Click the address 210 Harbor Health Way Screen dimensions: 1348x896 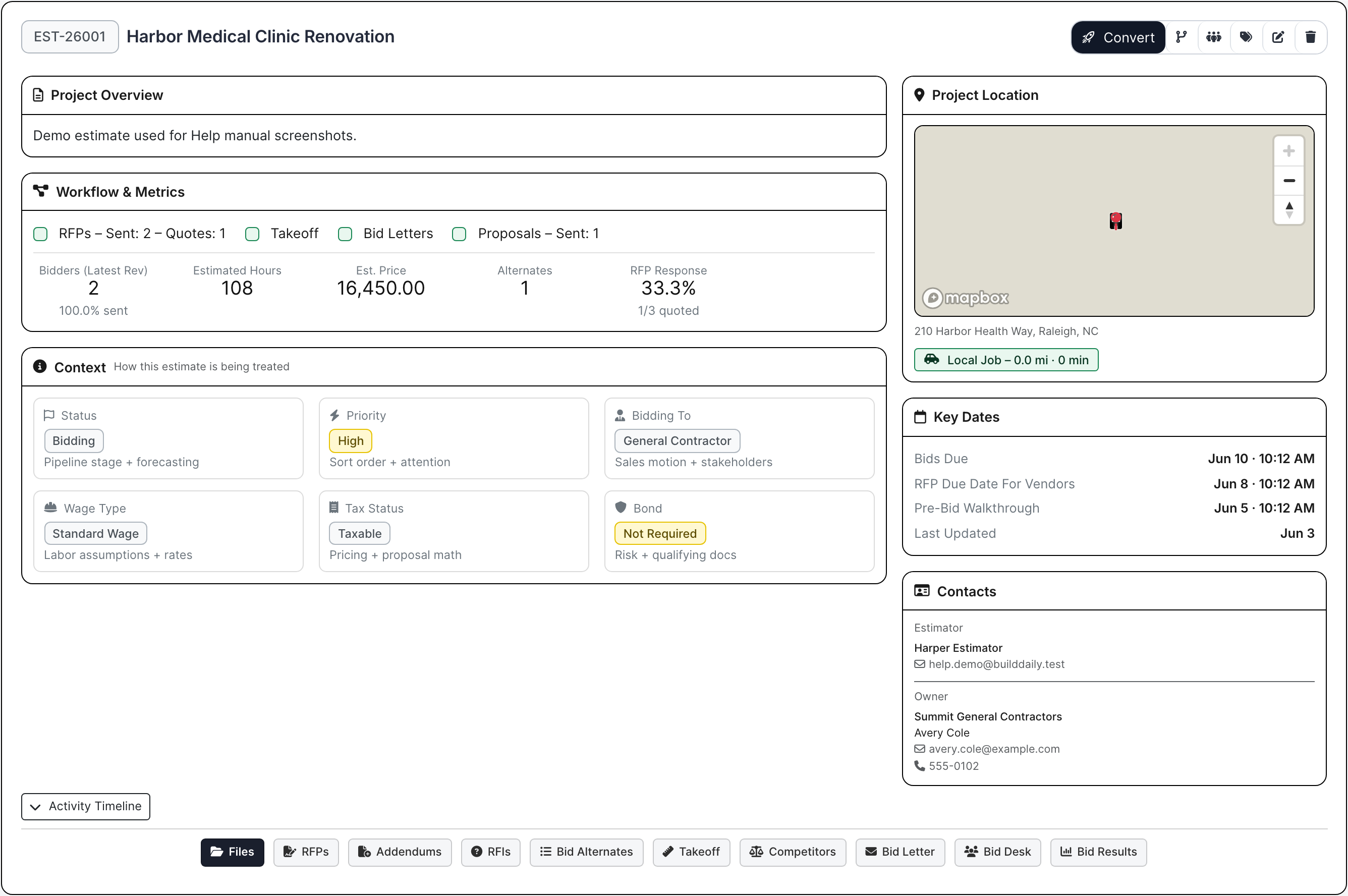[x=1006, y=331]
